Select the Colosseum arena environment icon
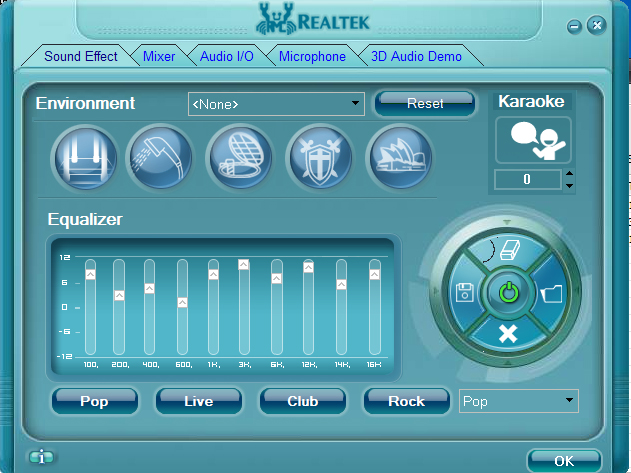 coord(240,158)
